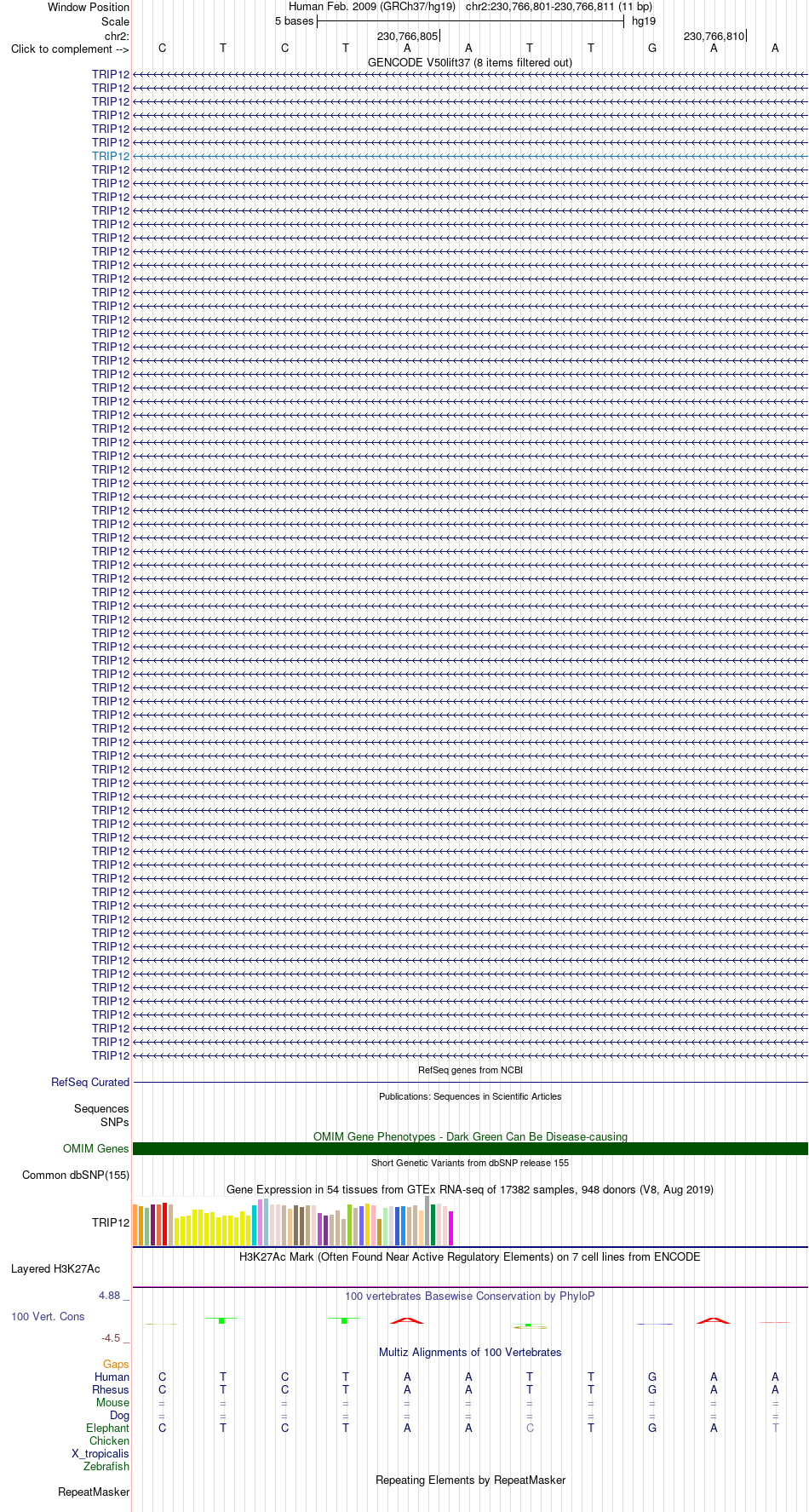809x1512 pixels.
Task: Click the orange Gaps label
Action: [x=116, y=1364]
